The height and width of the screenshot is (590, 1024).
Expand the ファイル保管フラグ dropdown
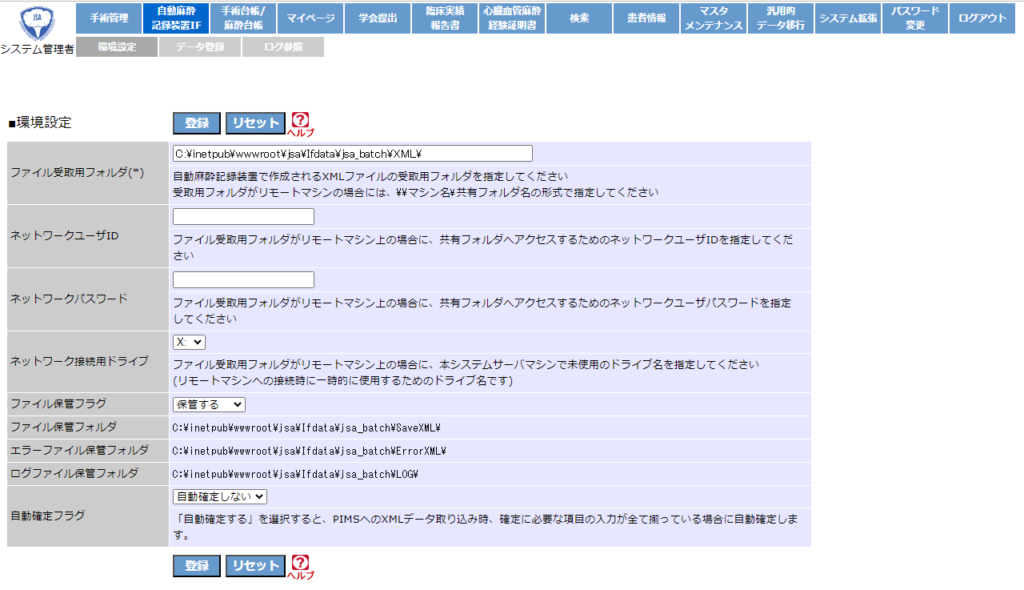click(x=208, y=404)
